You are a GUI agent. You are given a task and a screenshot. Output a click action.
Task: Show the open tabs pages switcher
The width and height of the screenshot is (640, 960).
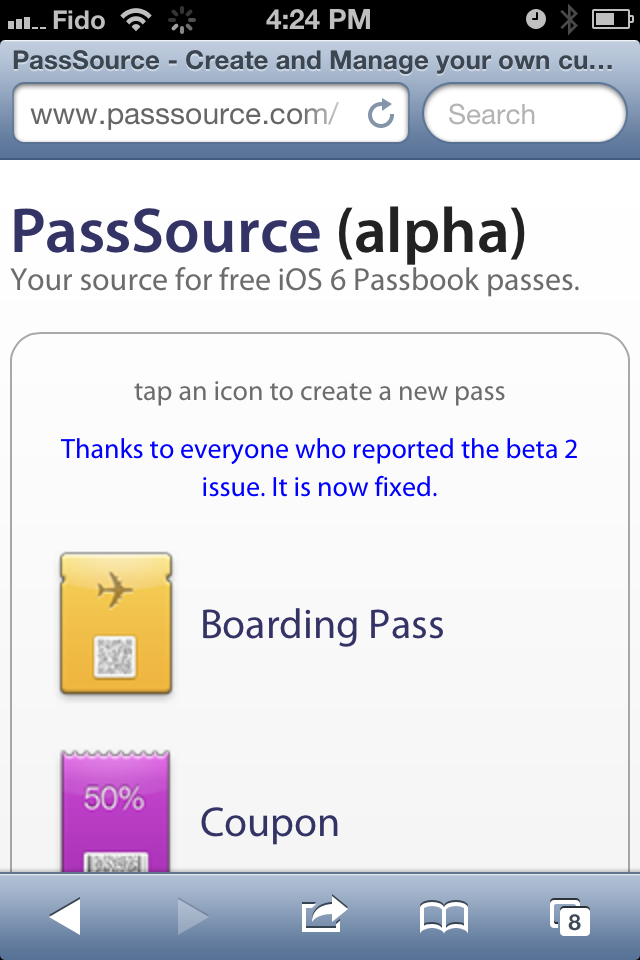[x=570, y=916]
